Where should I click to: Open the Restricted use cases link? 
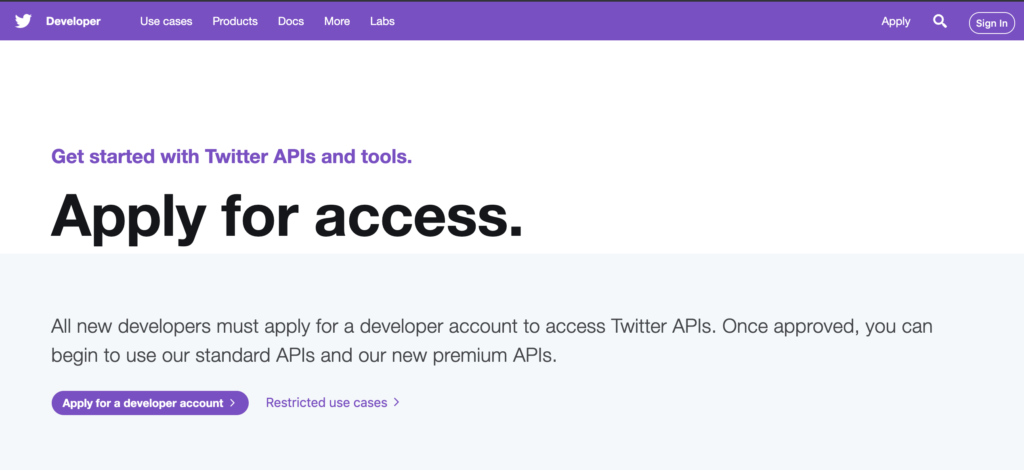pyautogui.click(x=327, y=403)
